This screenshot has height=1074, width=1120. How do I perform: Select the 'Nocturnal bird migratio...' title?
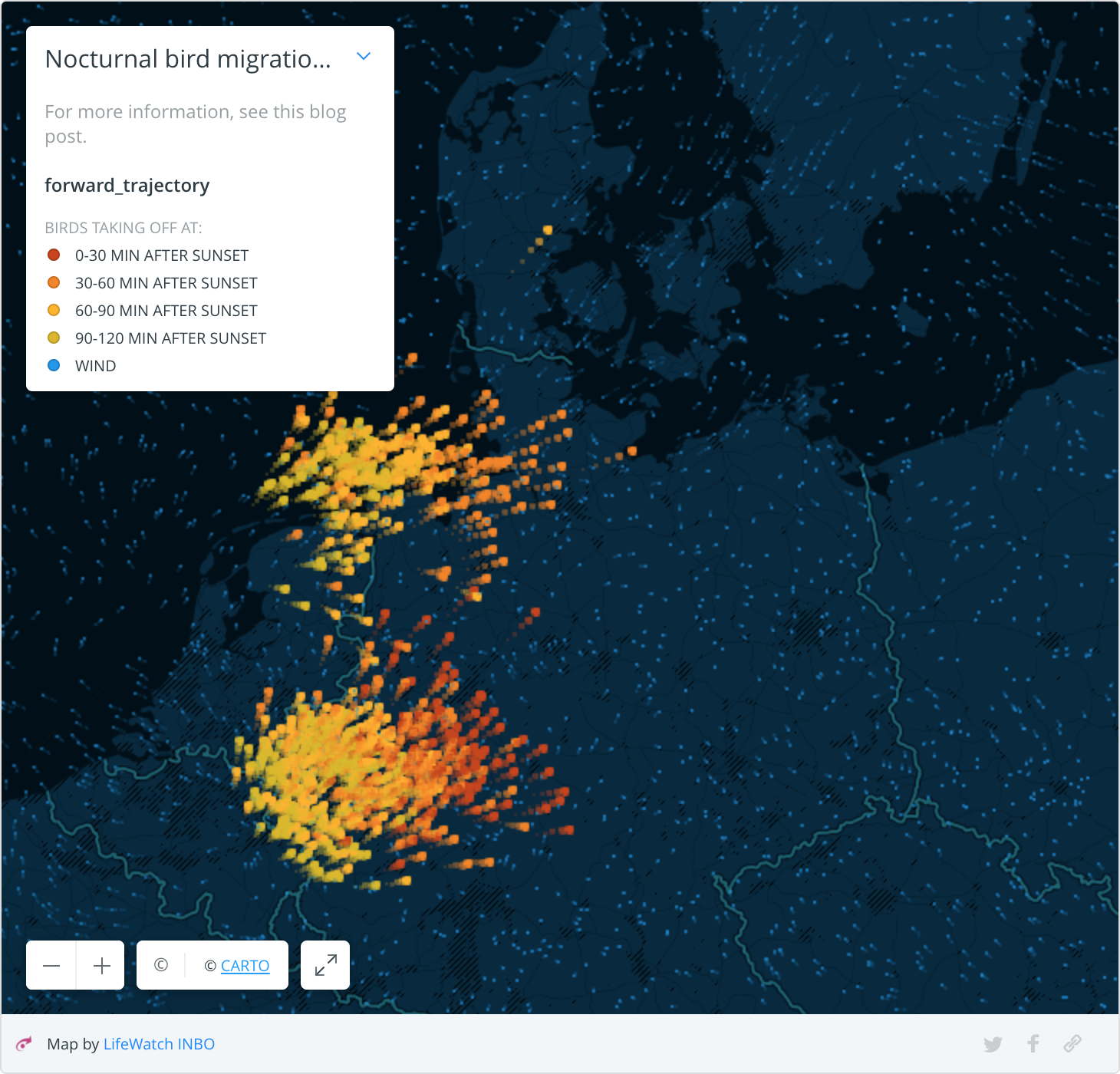[x=188, y=59]
